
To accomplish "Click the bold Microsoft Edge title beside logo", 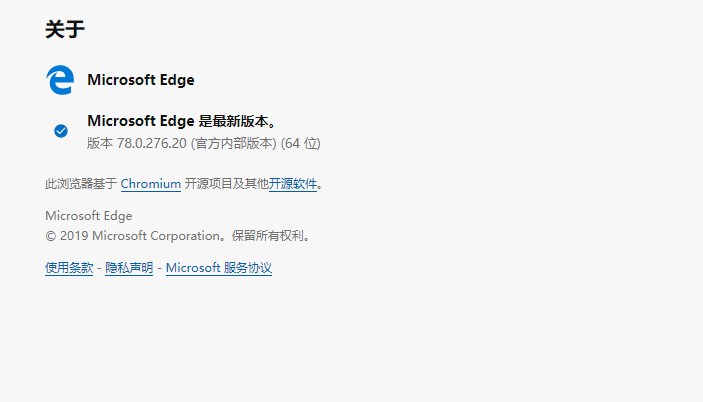I will [141, 80].
